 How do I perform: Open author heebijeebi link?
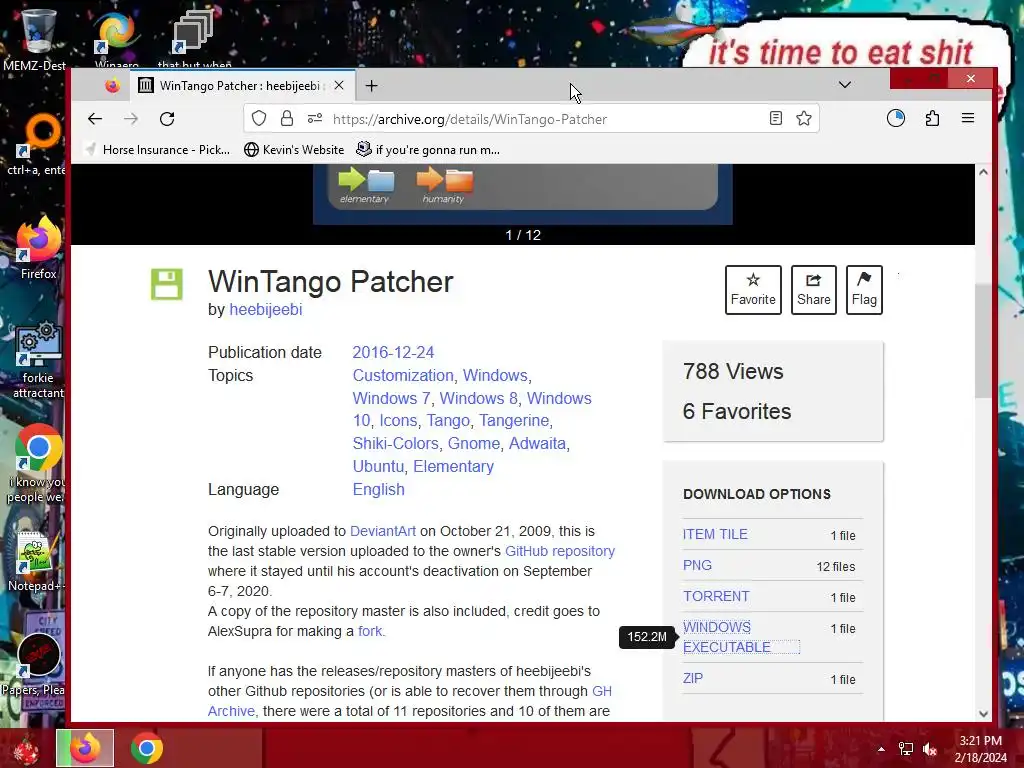266,310
